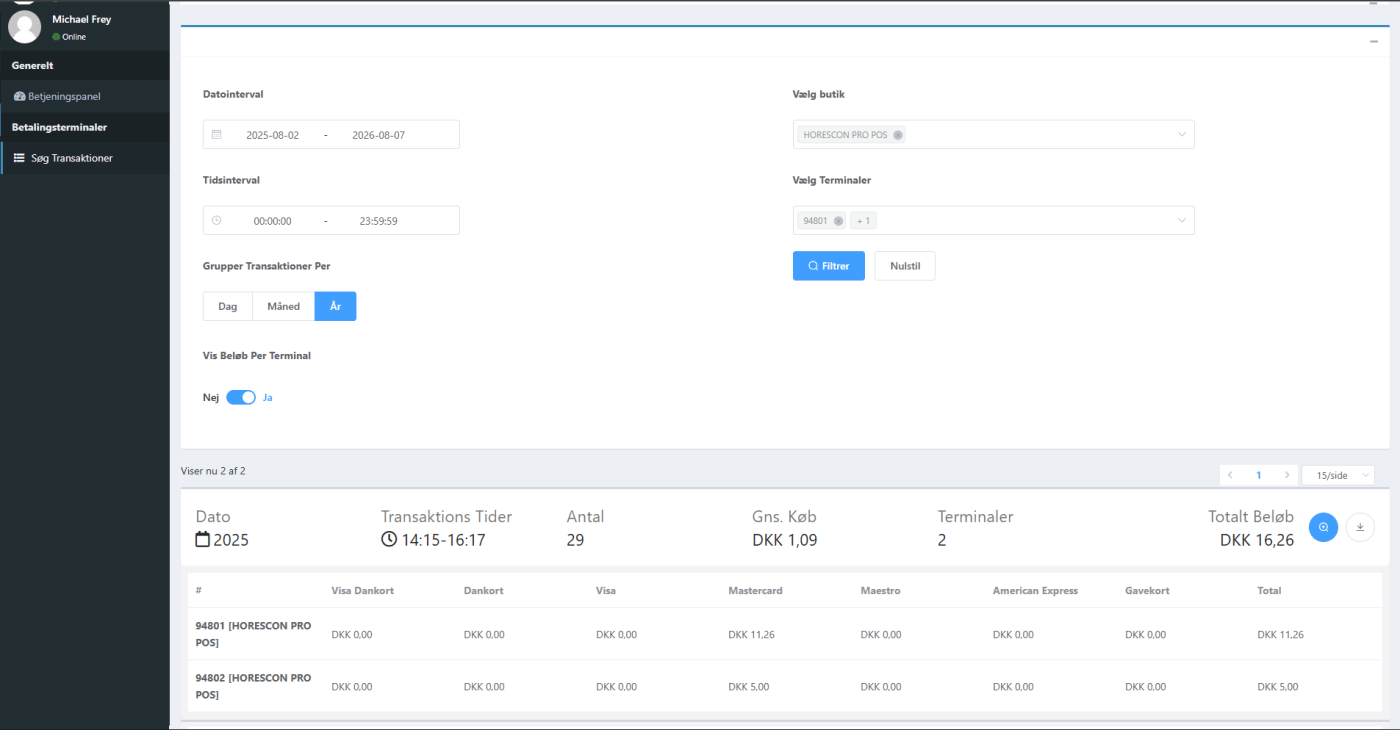Click the Filtrer button
Screen dimensions: 1400x730
(829, 266)
